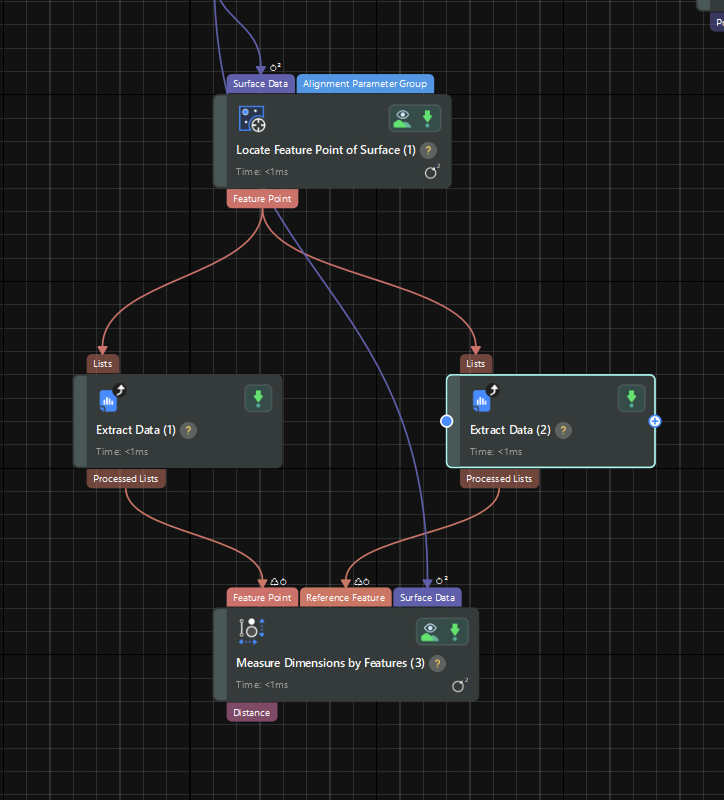Click the Lists input port of Extract Data (2)
Viewport: 724px width, 800px height.
476,364
